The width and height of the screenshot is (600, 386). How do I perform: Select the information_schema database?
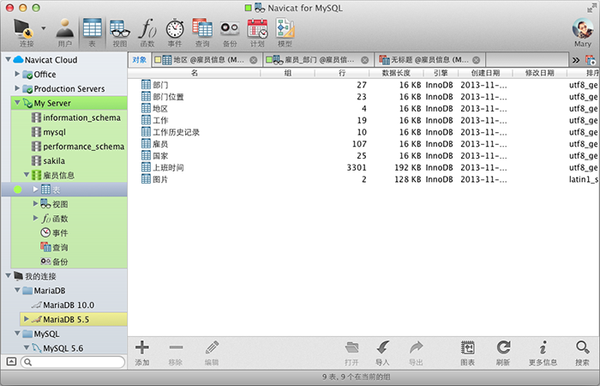click(x=76, y=117)
